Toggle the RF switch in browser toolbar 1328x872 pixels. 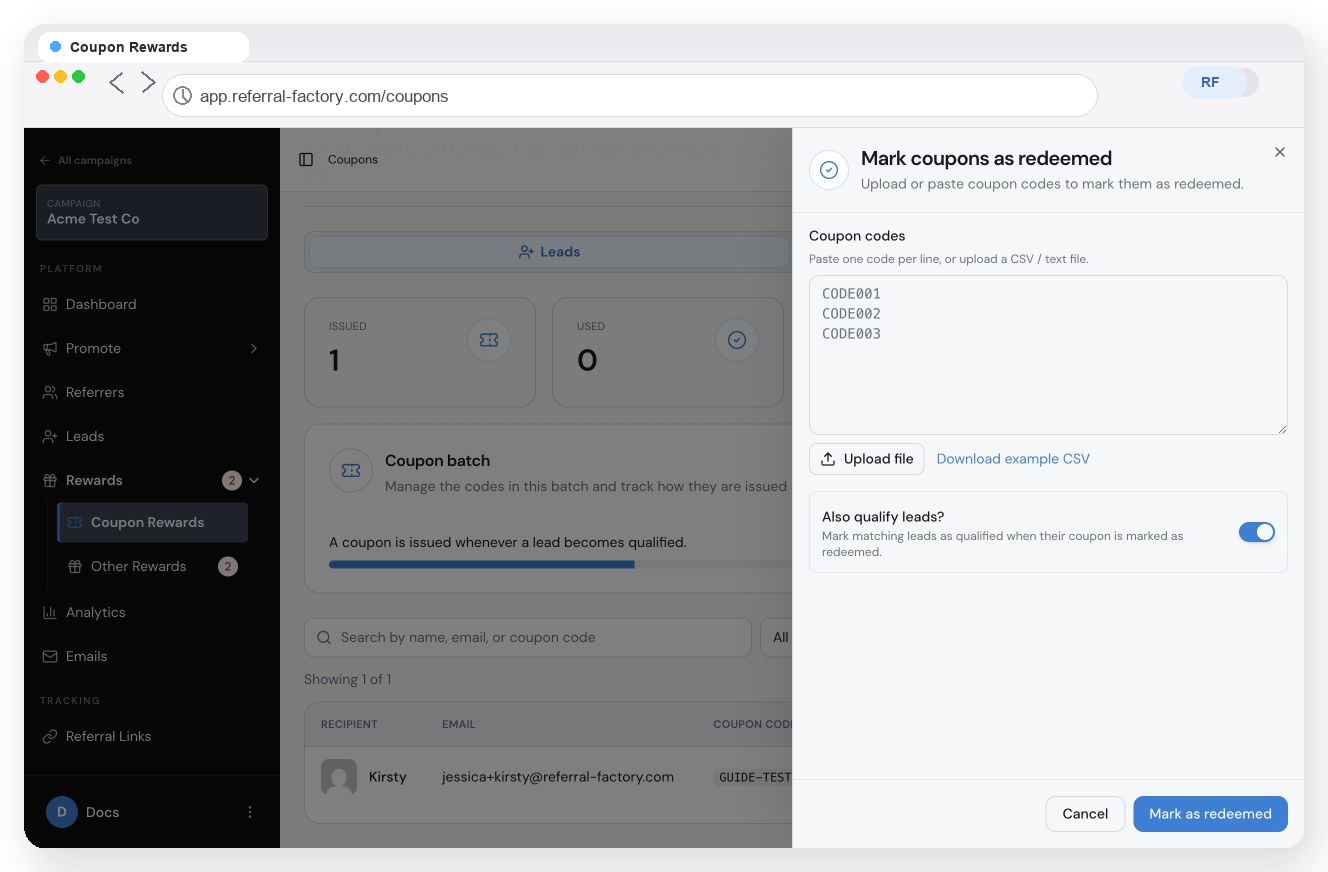[1220, 82]
